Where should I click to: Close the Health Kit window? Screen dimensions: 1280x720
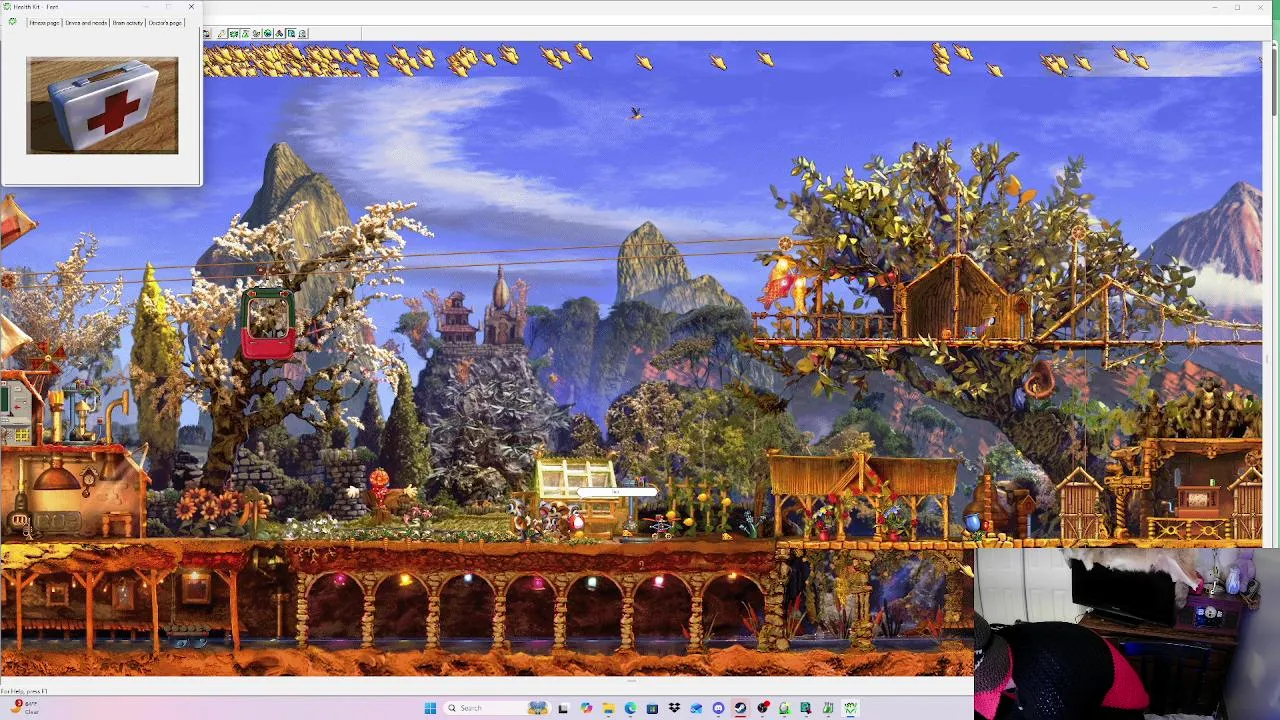191,7
